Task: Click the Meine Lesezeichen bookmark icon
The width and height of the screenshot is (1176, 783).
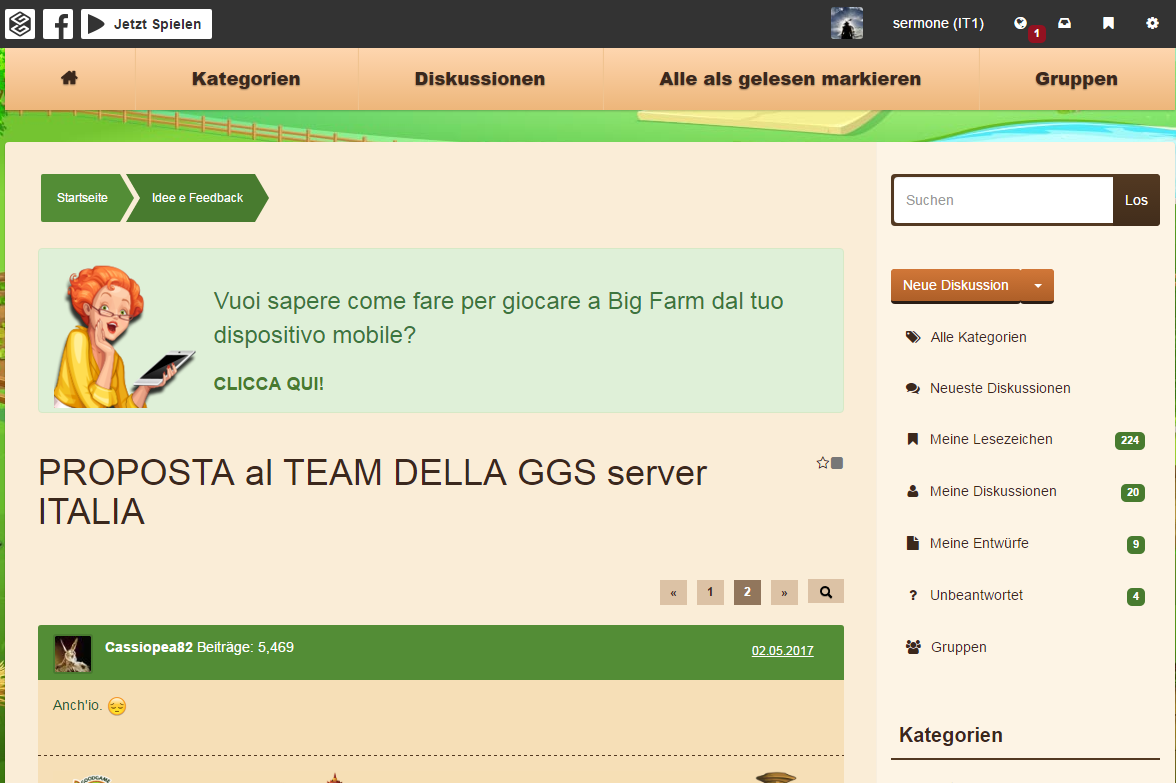Action: coord(913,440)
